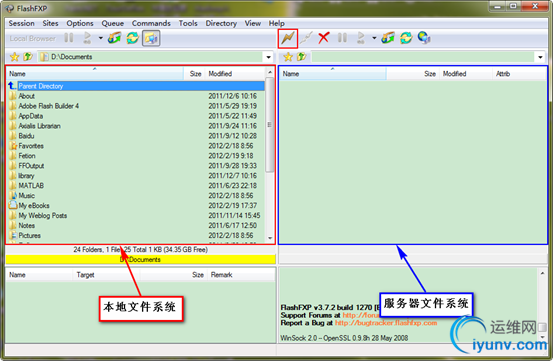553x361 pixels.
Task: Click the remote pane Refresh icon
Action: point(406,38)
